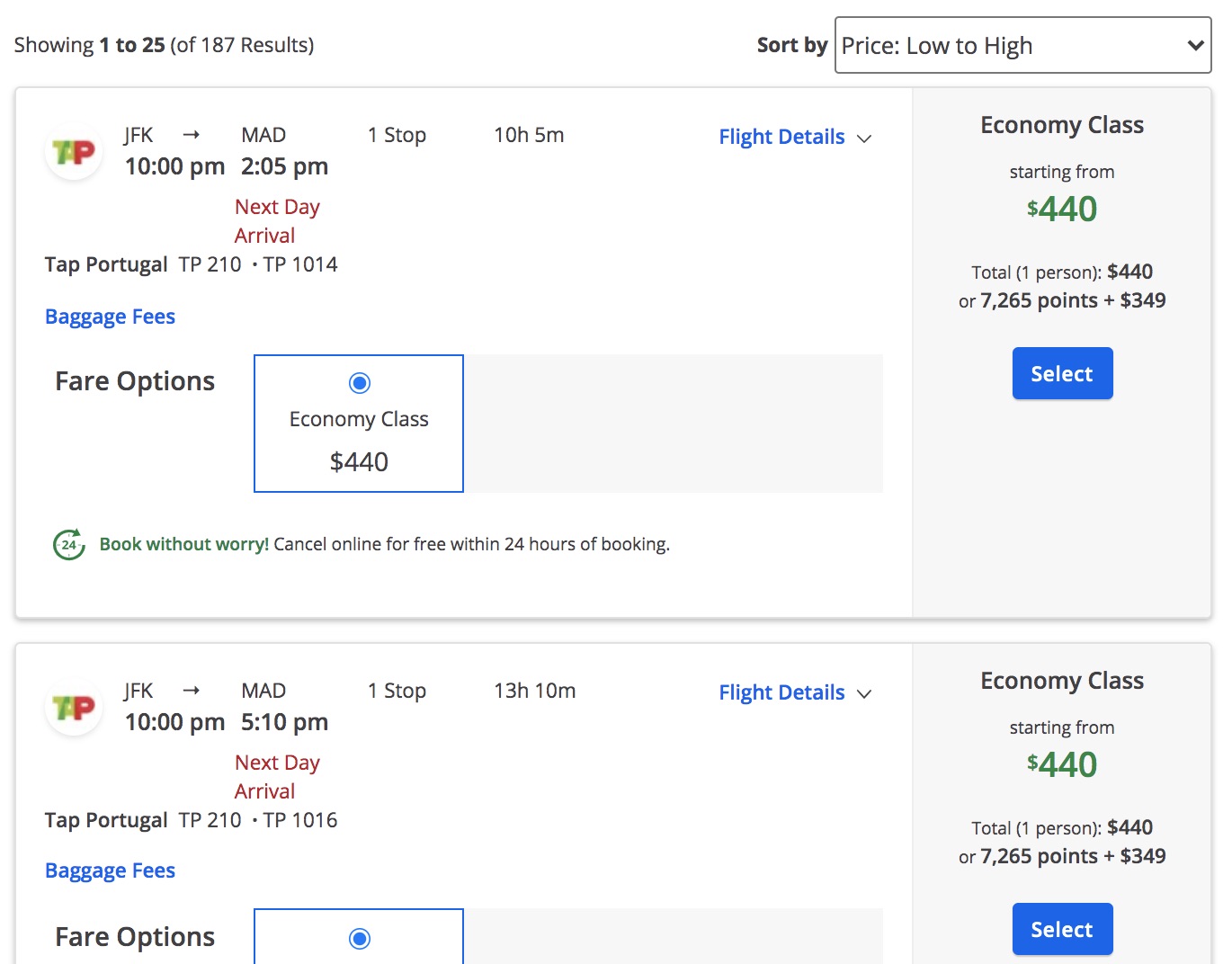The height and width of the screenshot is (964, 1232).
Task: Select the first flight arriving at 2:05 pm
Action: [1062, 373]
